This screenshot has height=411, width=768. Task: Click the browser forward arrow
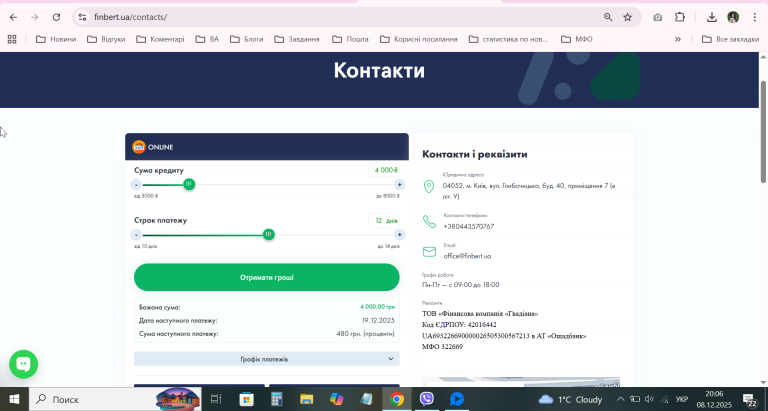(x=34, y=17)
